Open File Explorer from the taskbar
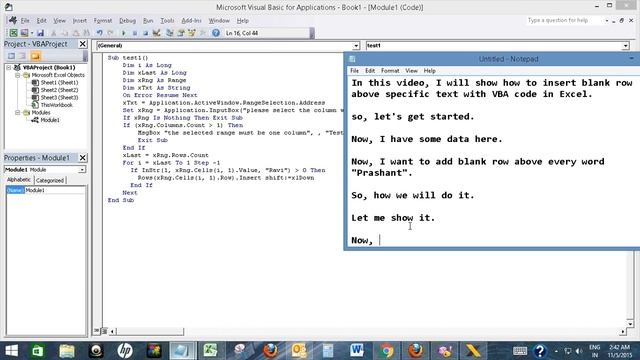The width and height of the screenshot is (640, 360). coord(67,351)
